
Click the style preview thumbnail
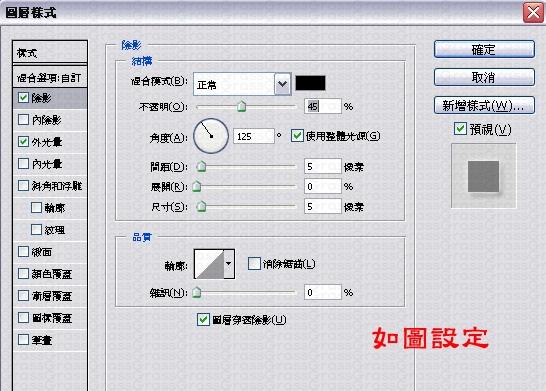[x=484, y=176]
